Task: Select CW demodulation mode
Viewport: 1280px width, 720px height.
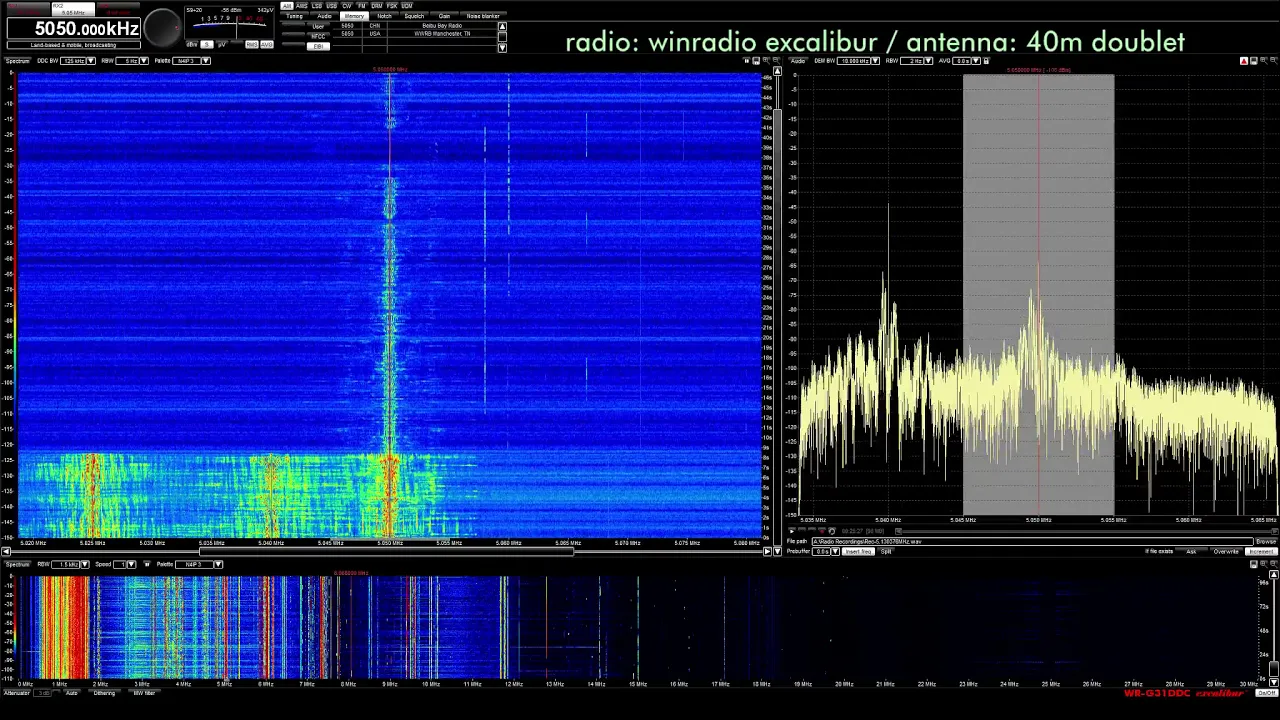Action: coord(347,6)
